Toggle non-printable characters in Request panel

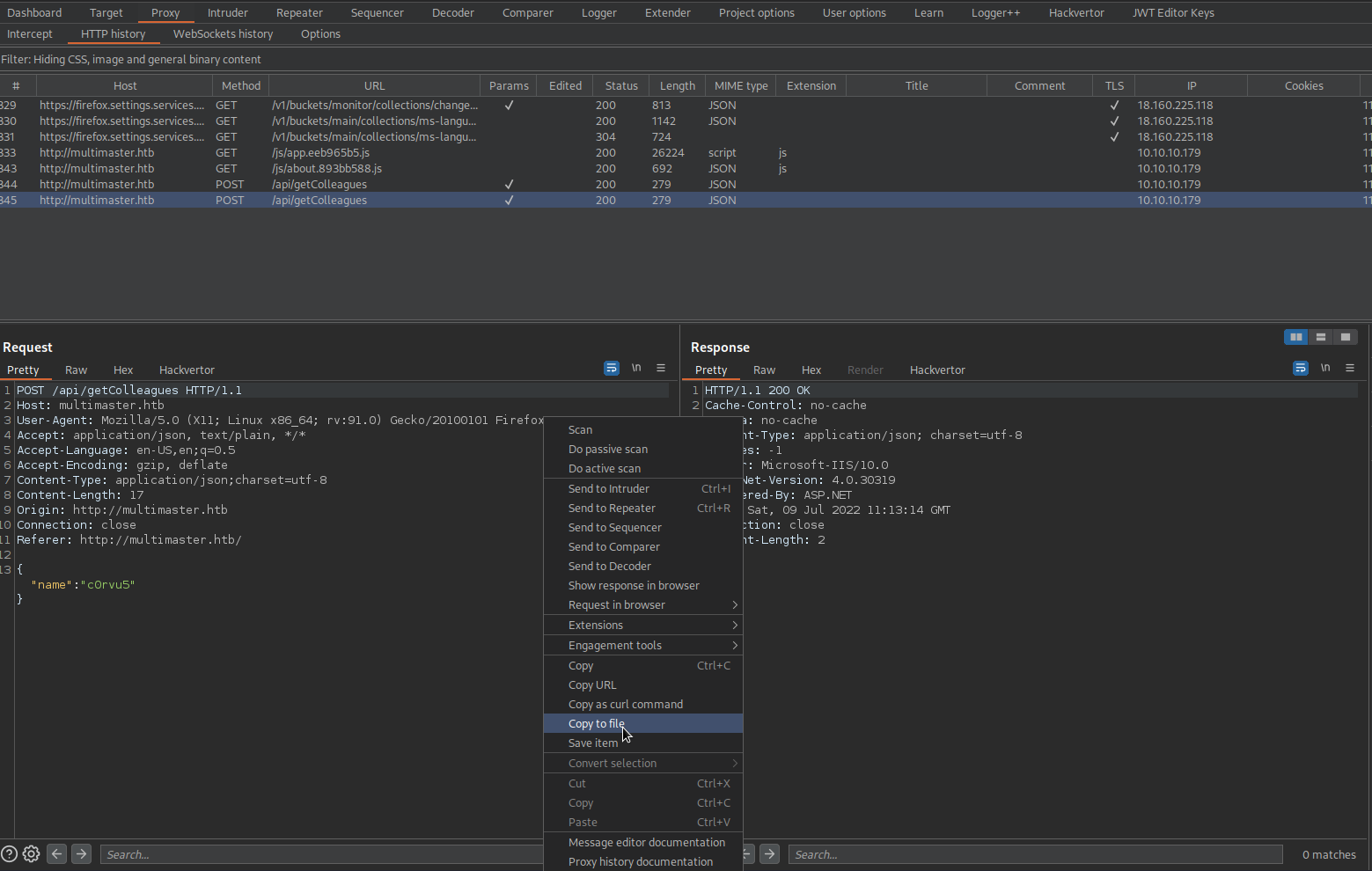636,369
